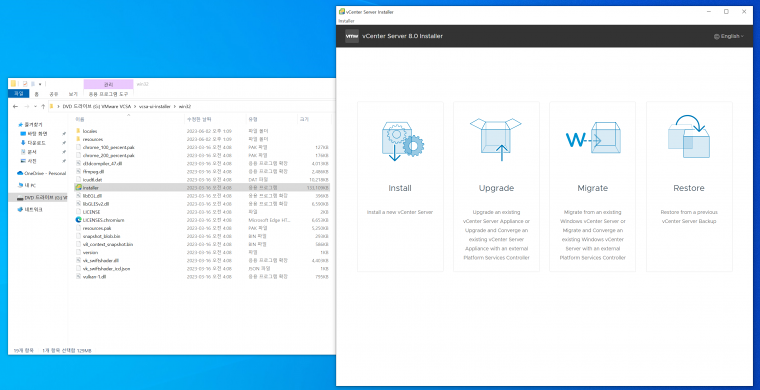Viewport: 760px width, 390px height.
Task: Select 내 PC in navigation pane
Action: pos(27,186)
